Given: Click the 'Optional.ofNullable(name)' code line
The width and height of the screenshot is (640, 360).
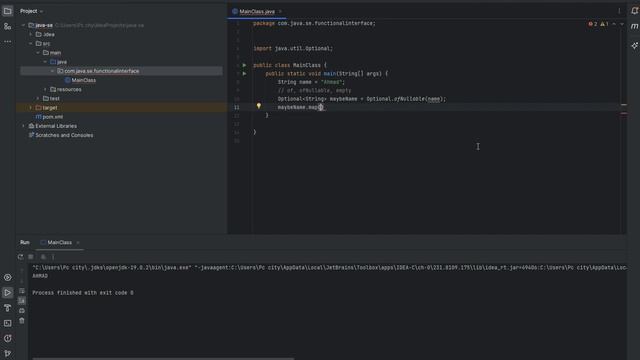Looking at the screenshot, I should (362, 99).
